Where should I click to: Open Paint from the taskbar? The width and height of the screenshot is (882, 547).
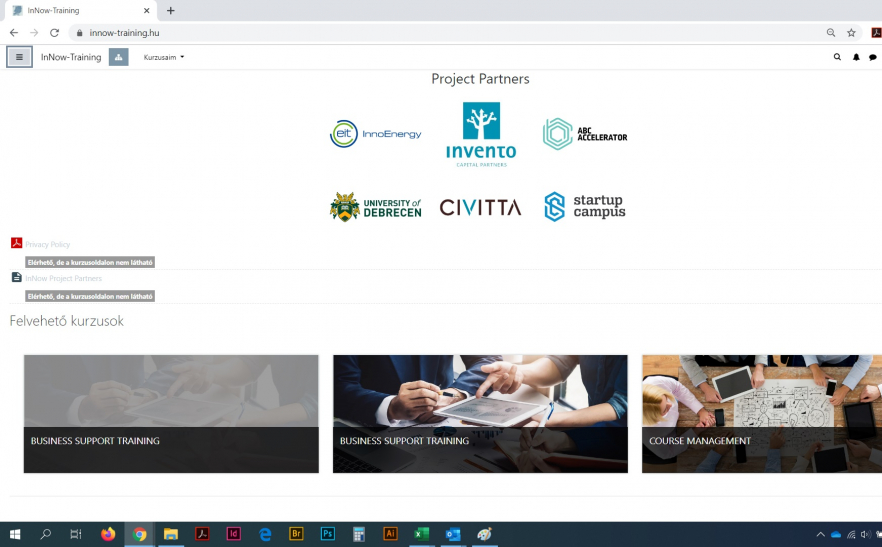[484, 534]
